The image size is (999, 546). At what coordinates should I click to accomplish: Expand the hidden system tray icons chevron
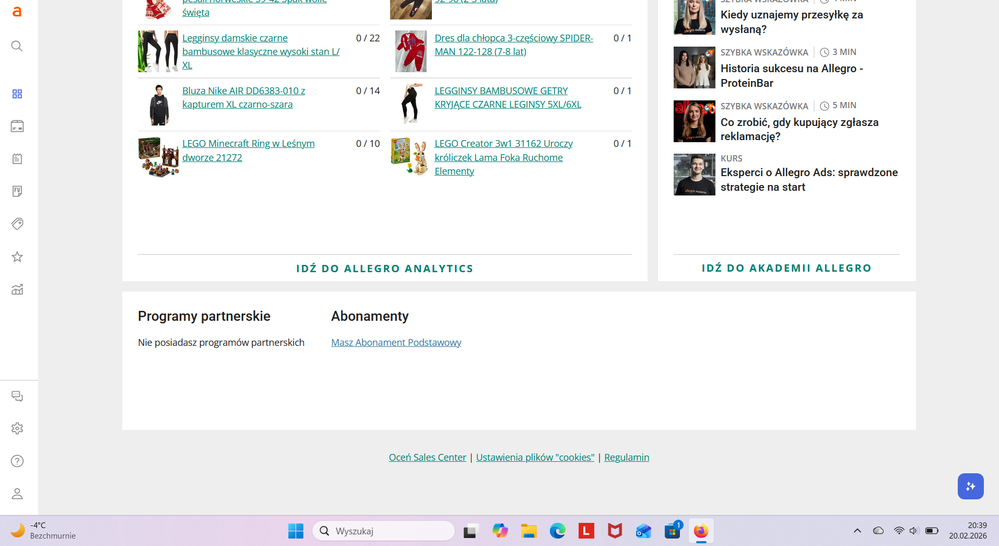pyautogui.click(x=856, y=531)
